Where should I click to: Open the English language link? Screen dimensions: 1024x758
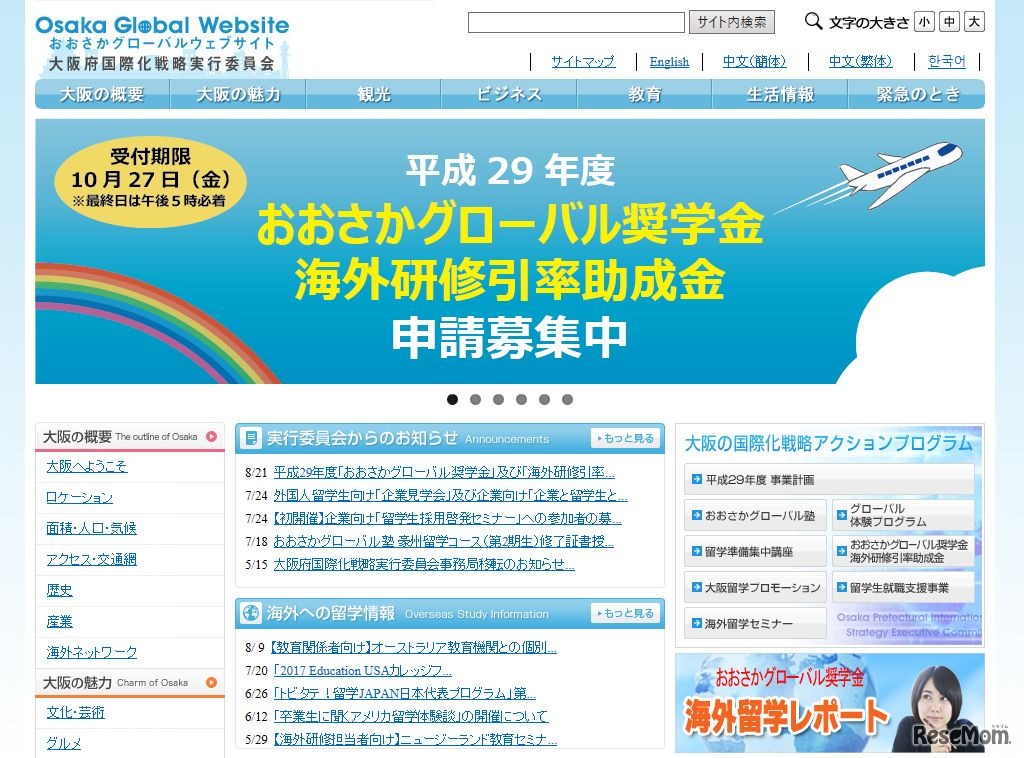668,61
